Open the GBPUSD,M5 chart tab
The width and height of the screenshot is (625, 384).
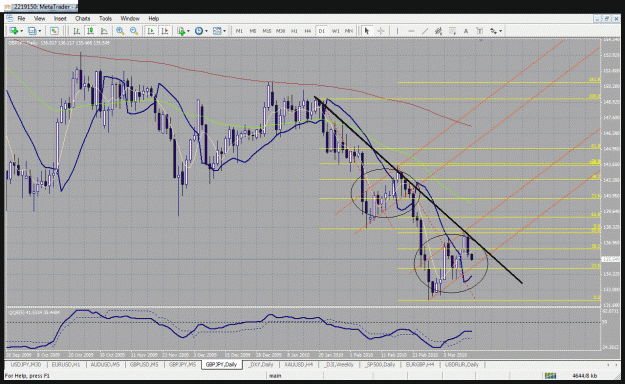[144, 364]
